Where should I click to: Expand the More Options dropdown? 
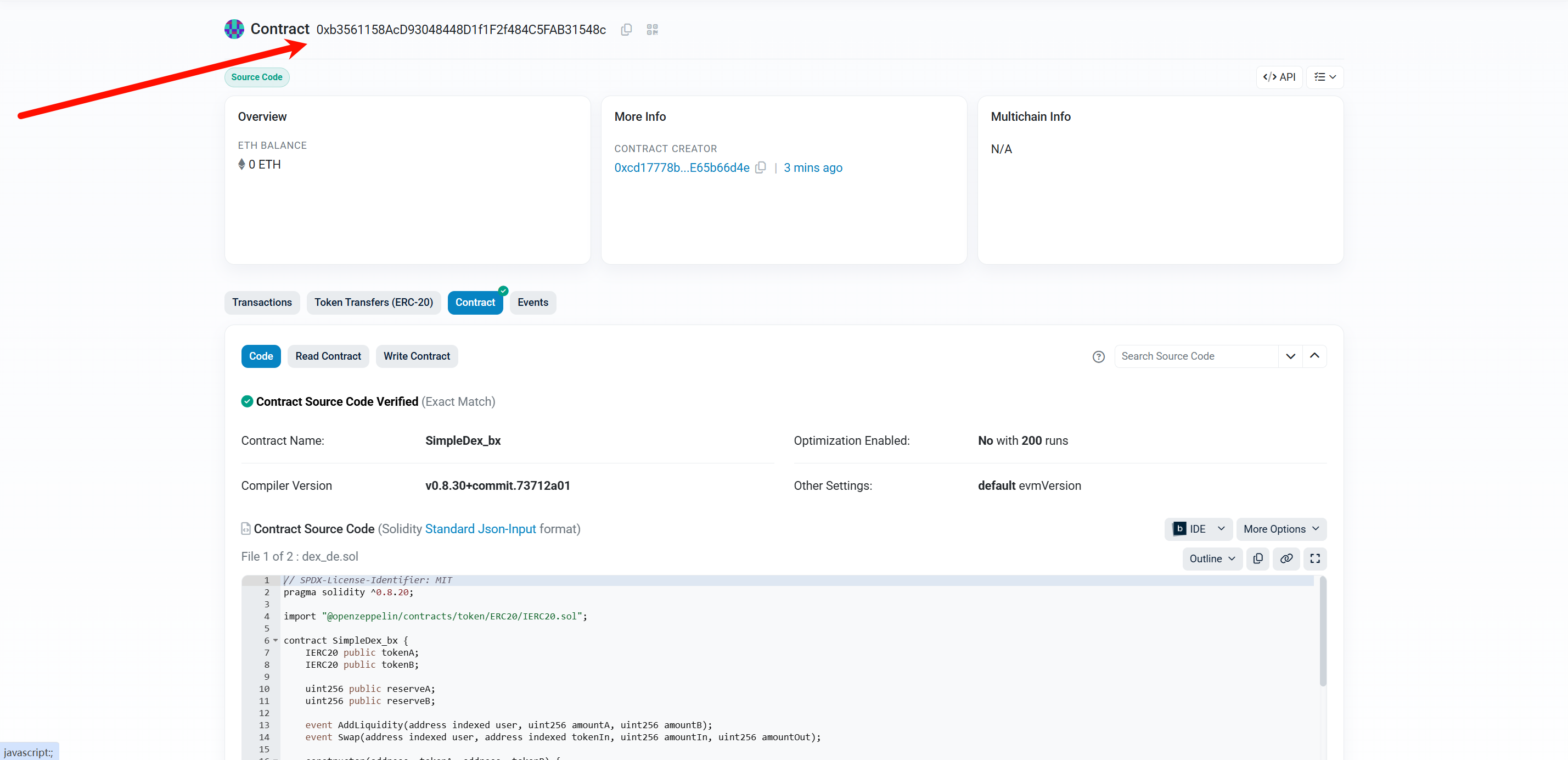pyautogui.click(x=1281, y=529)
